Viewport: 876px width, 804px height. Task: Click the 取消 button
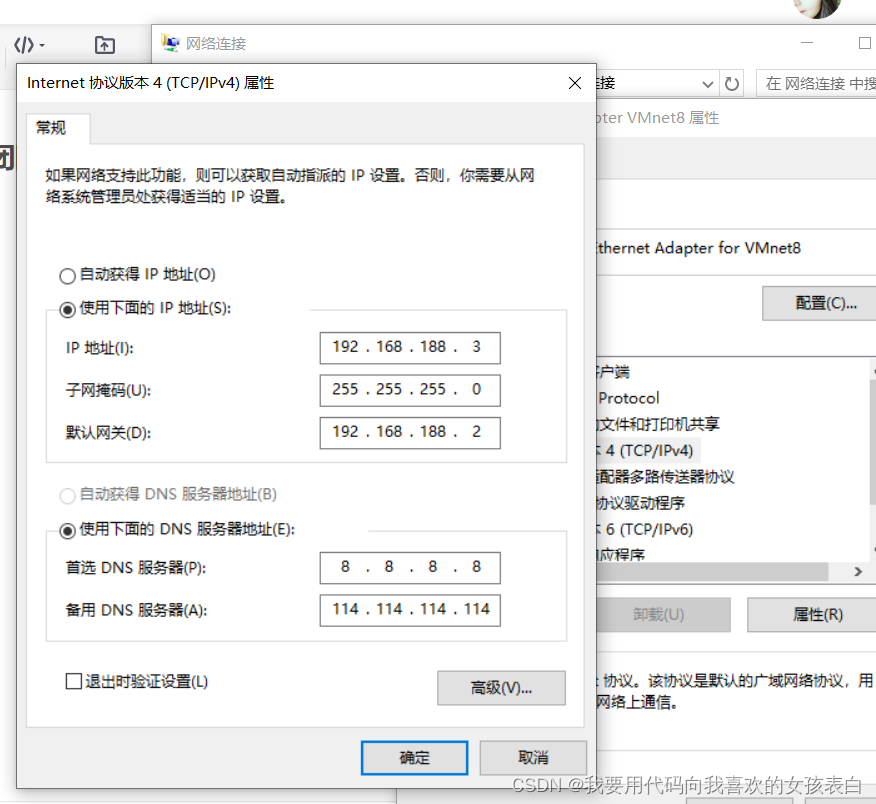pyautogui.click(x=533, y=758)
